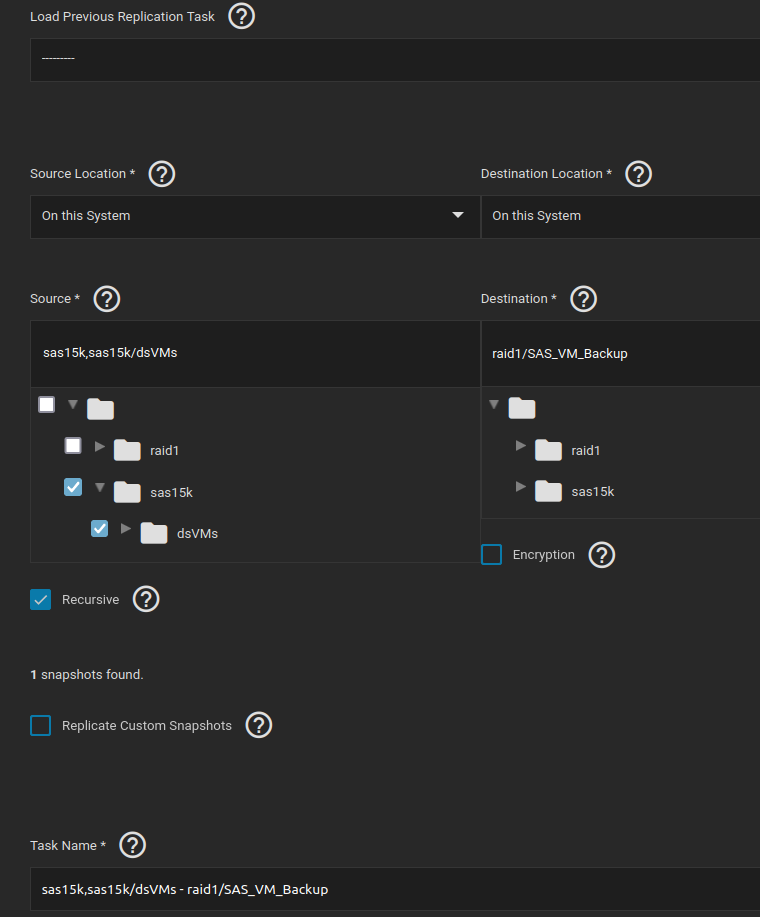The width and height of the screenshot is (760, 917).
Task: Expand the dsVMs node in source tree
Action: pos(126,528)
